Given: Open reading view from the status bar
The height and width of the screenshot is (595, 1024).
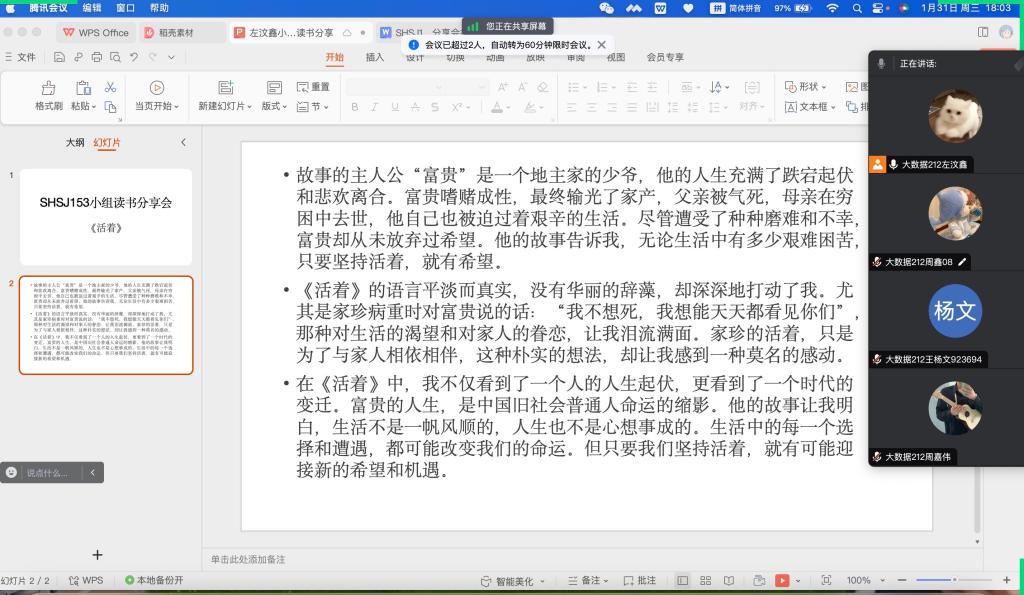Looking at the screenshot, I should click(730, 580).
